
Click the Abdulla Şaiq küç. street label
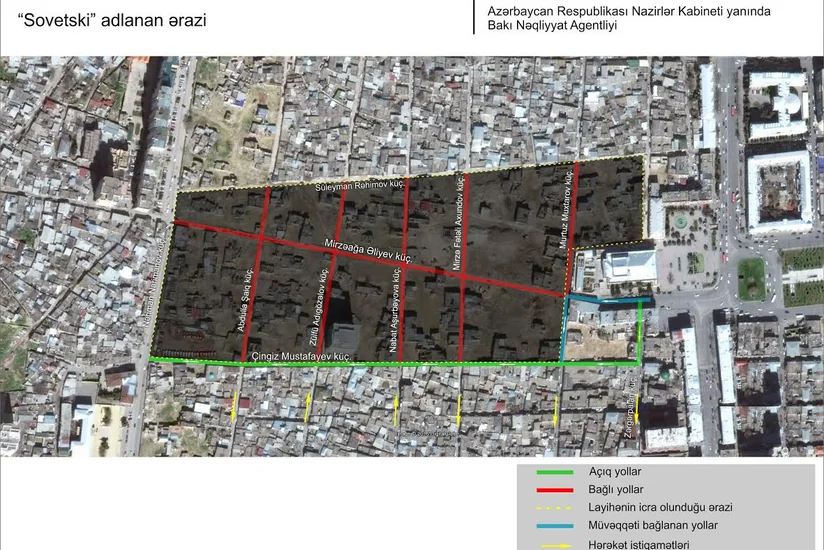pyautogui.click(x=245, y=300)
